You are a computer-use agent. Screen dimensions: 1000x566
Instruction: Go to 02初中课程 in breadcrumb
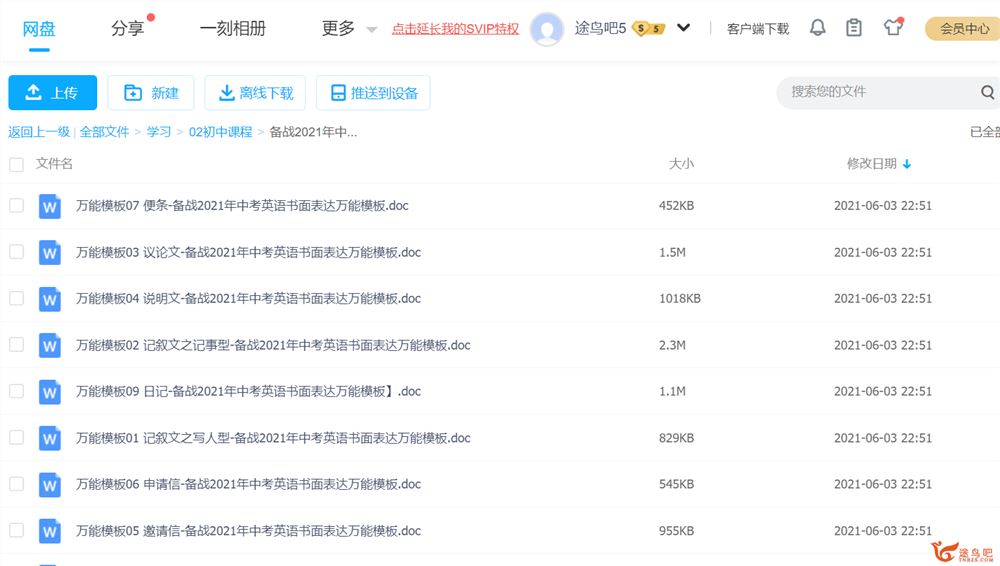point(221,132)
